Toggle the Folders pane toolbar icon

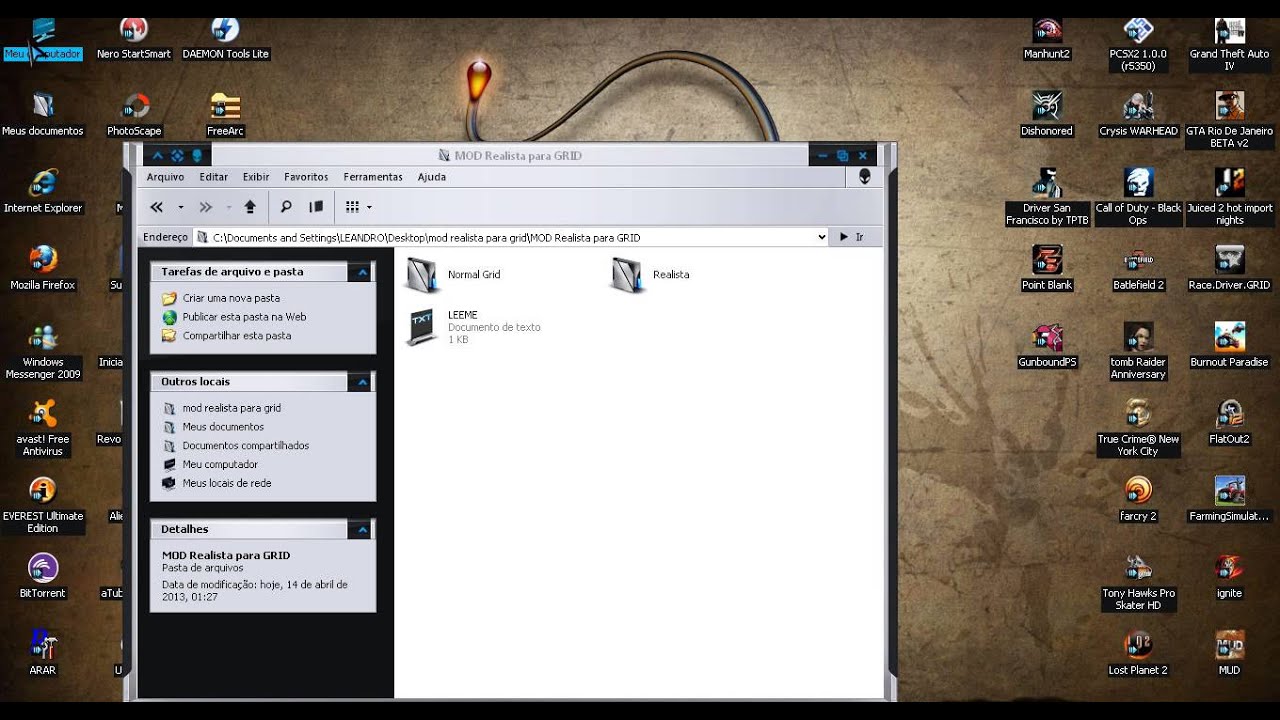[316, 207]
